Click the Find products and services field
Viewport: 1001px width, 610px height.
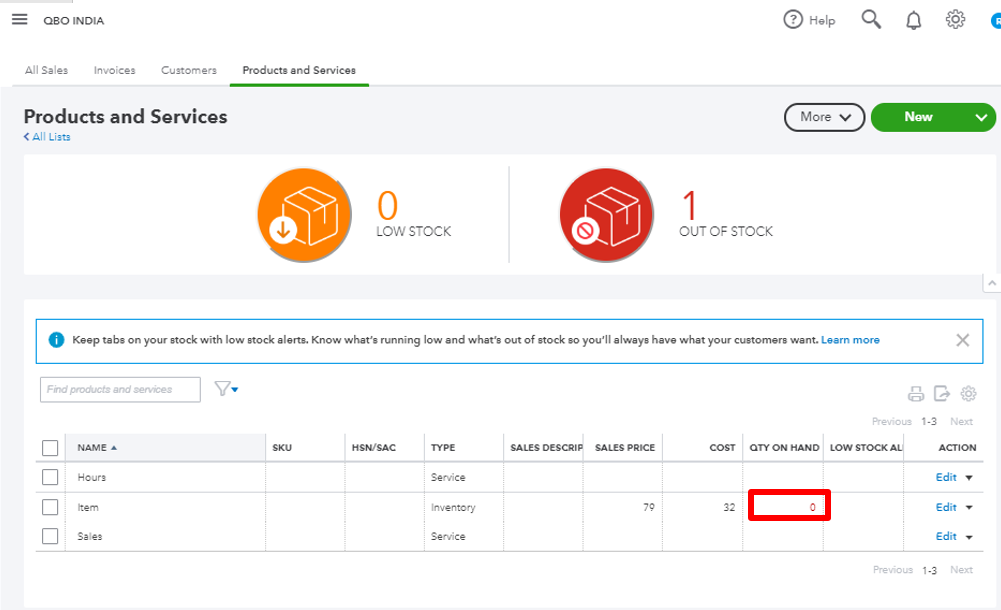point(120,389)
